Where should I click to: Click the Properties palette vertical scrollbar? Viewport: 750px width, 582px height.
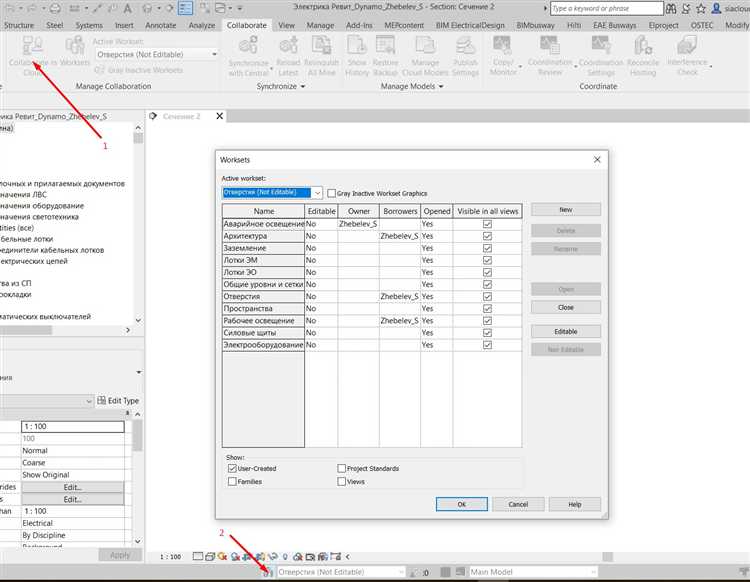coord(138,435)
